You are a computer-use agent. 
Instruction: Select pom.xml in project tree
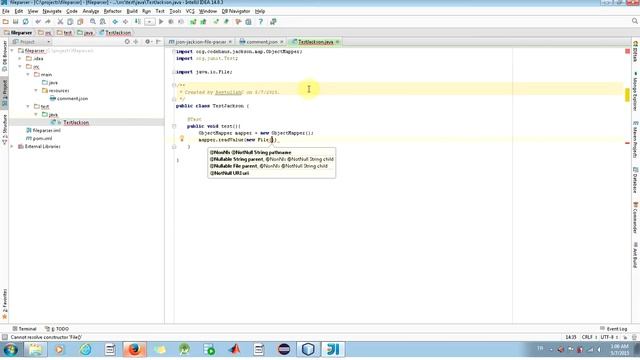tap(39, 138)
